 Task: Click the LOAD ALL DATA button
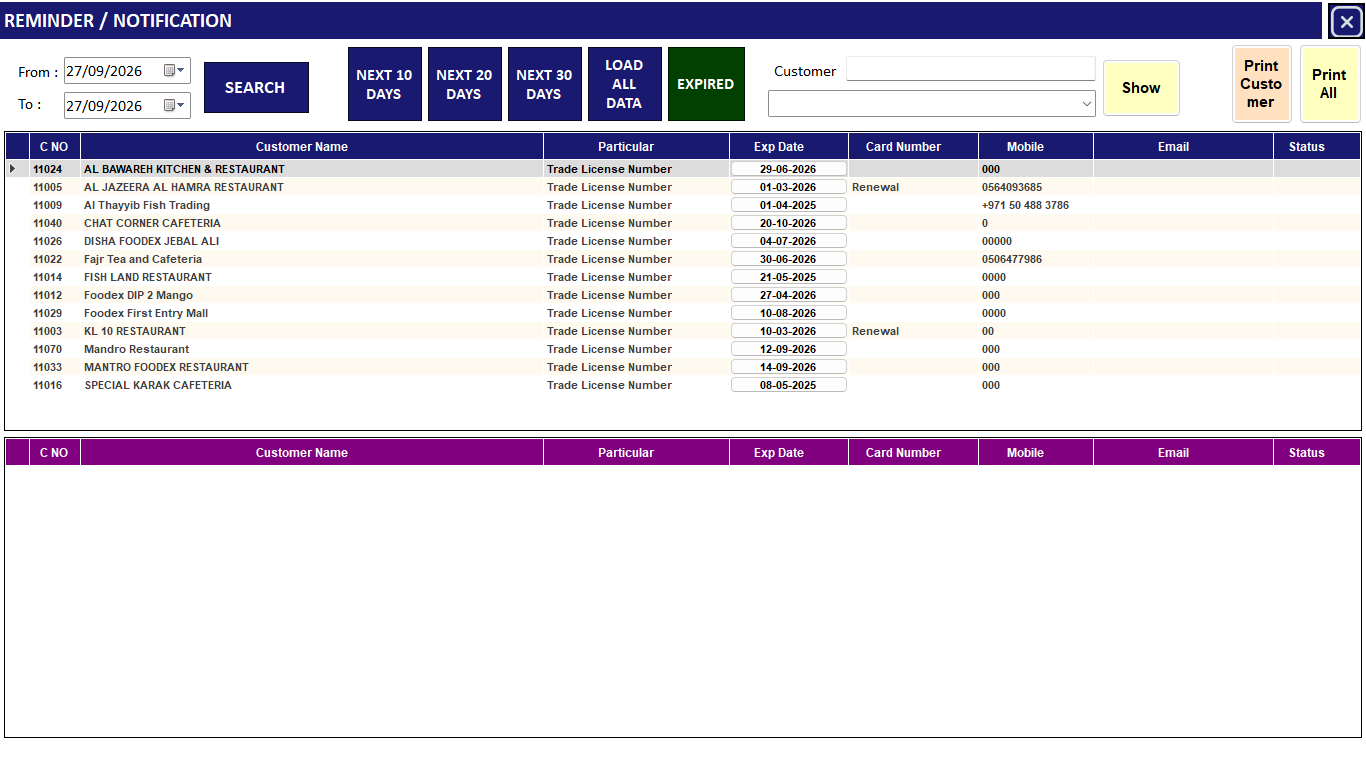624,84
